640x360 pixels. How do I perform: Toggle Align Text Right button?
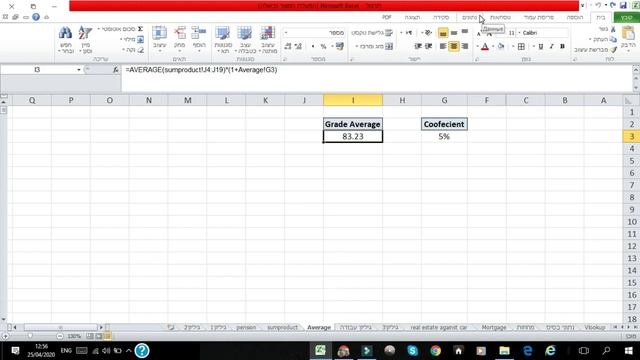tap(465, 47)
